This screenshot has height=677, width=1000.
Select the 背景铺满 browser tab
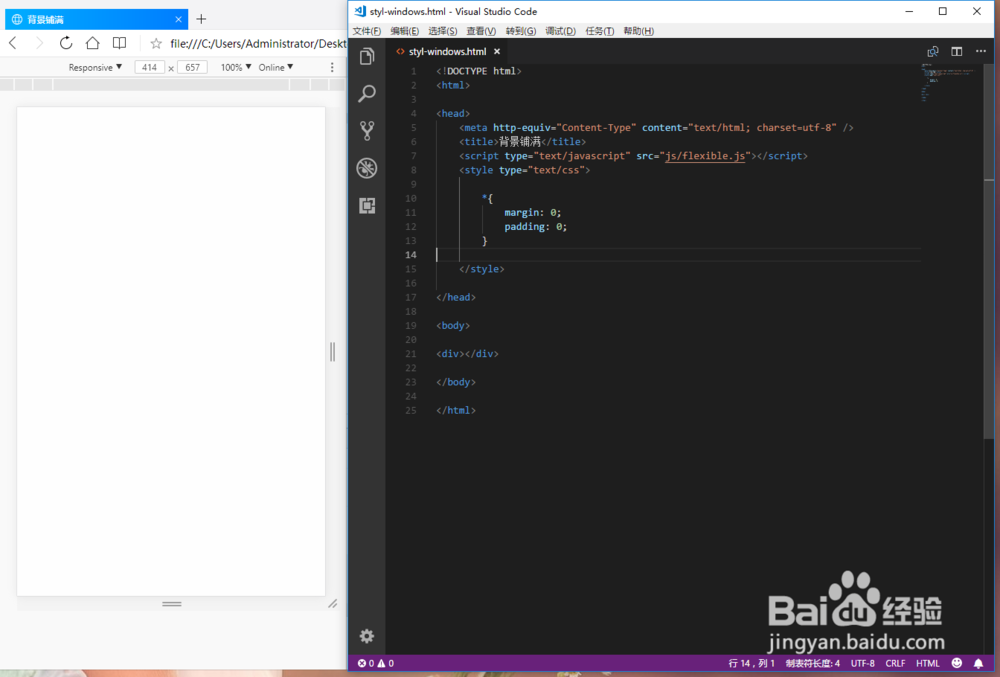click(96, 19)
